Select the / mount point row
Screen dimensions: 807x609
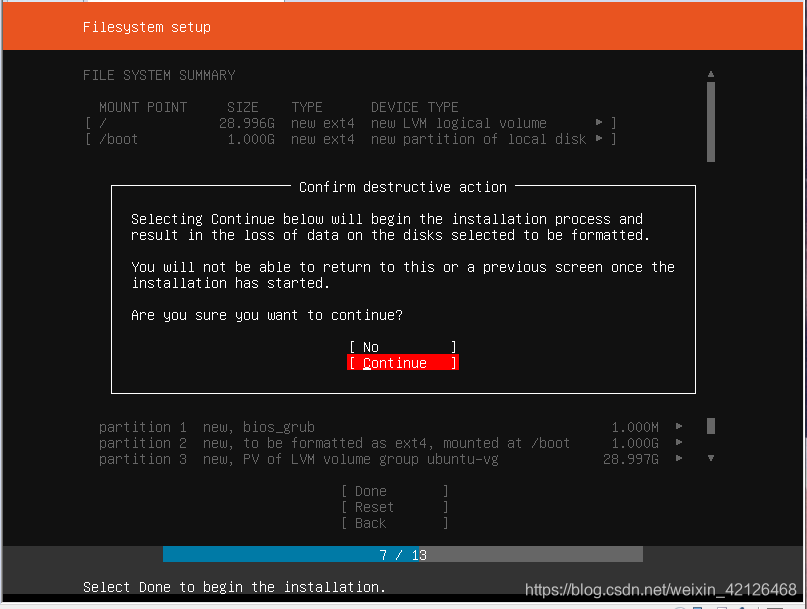tap(350, 123)
